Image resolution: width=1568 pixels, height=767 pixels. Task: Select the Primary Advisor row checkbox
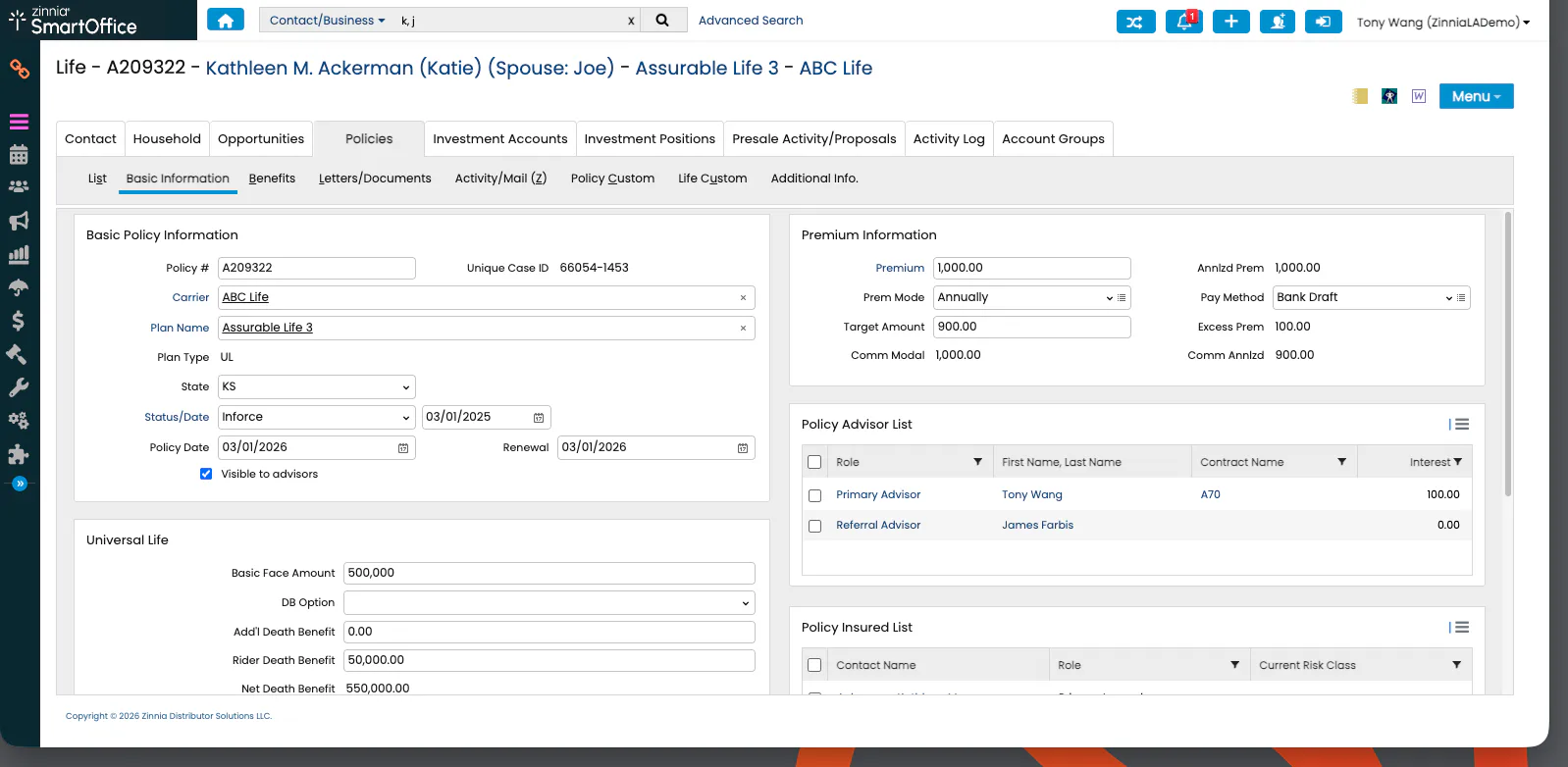point(814,495)
